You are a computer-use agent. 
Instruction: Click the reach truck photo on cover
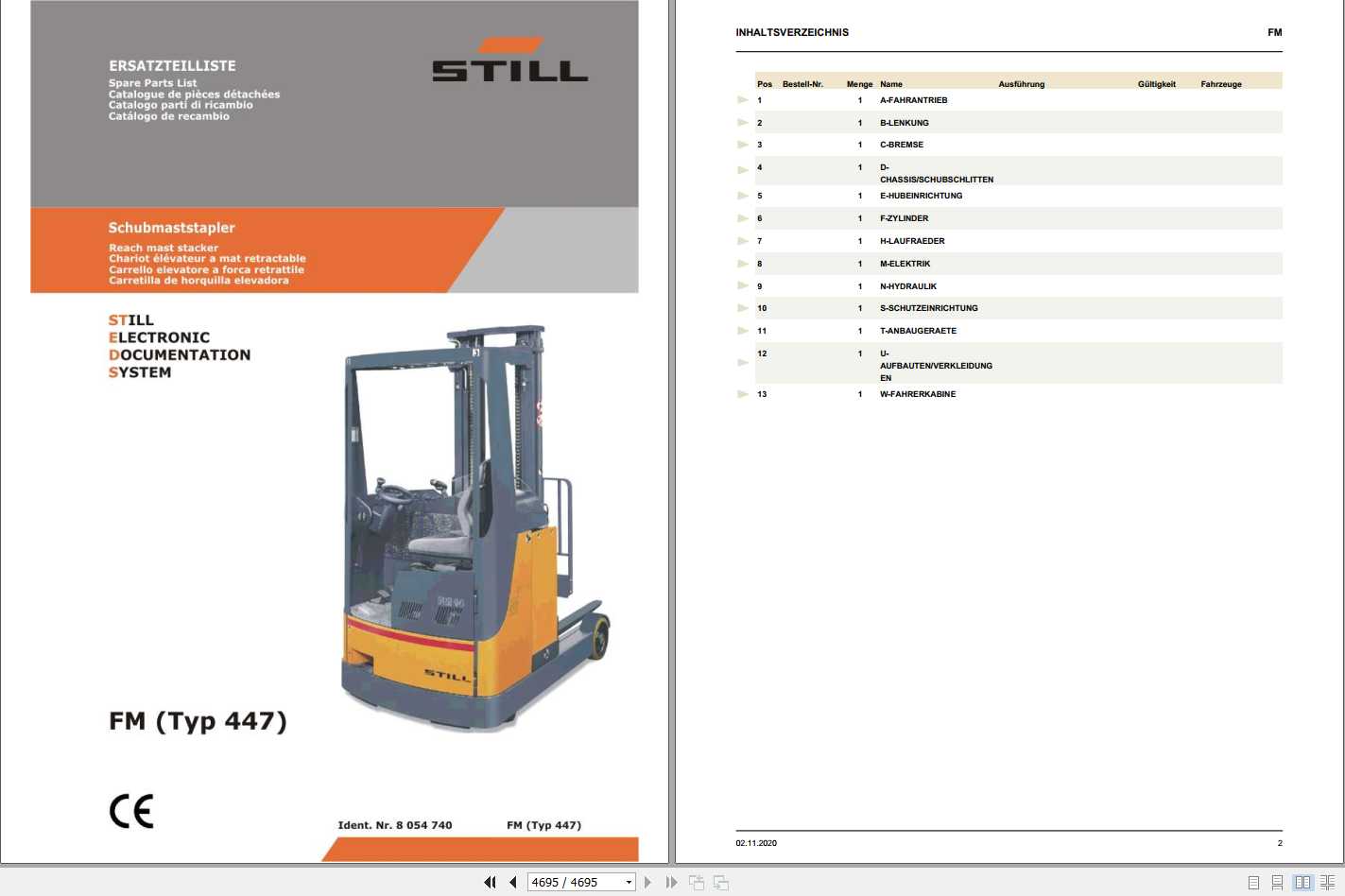pos(474,528)
